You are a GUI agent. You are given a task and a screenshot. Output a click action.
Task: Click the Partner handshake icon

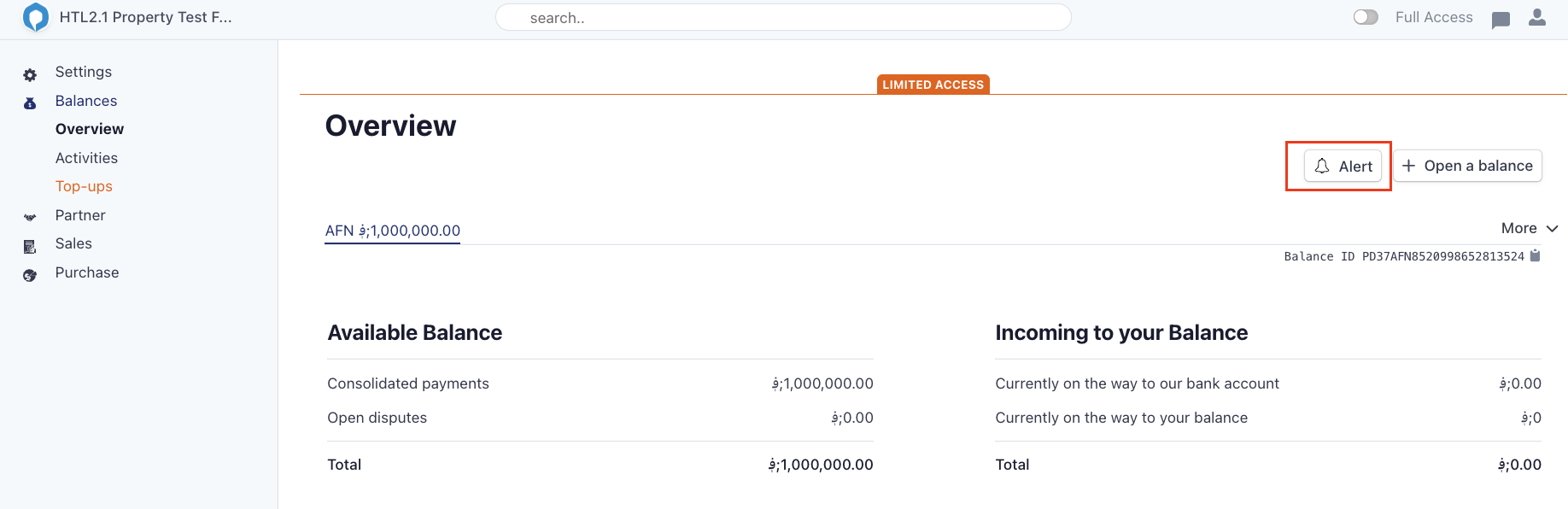pyautogui.click(x=30, y=218)
